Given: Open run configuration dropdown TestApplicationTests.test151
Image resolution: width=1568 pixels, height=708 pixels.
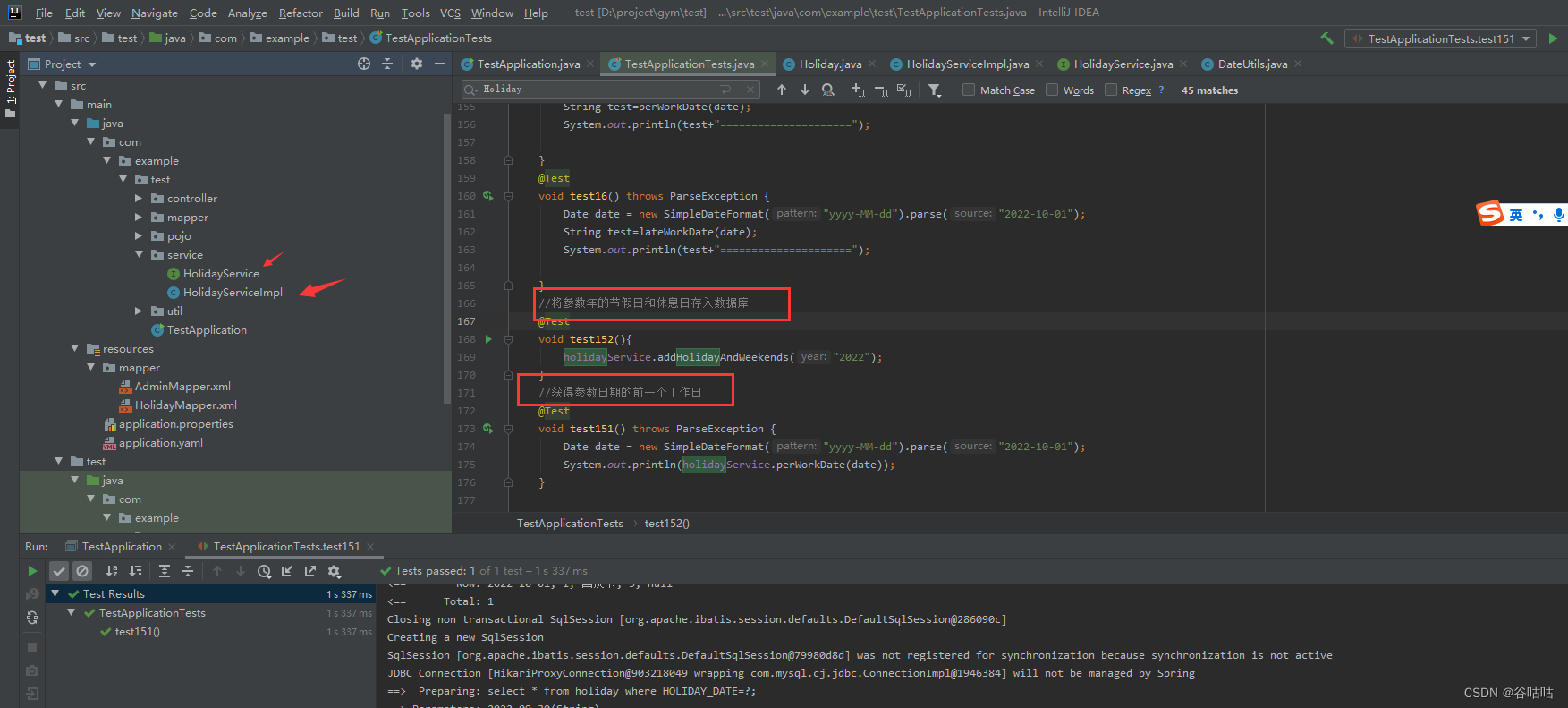Looking at the screenshot, I should point(1440,38).
